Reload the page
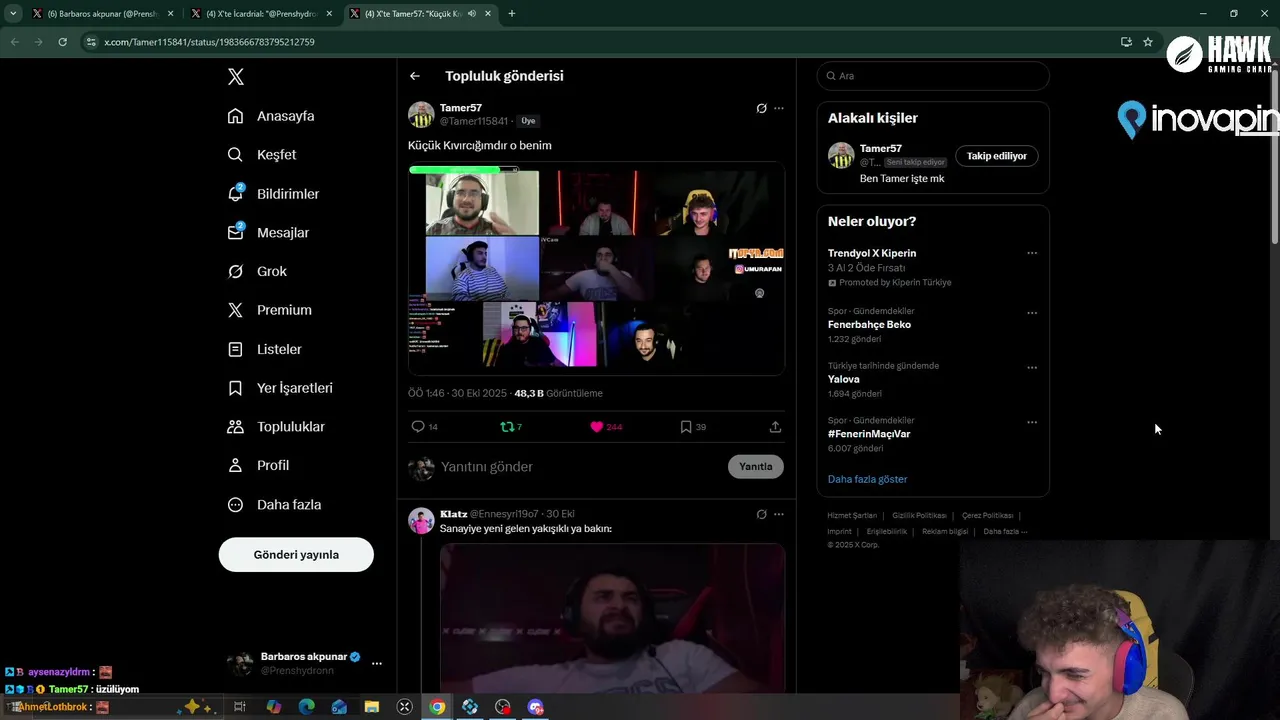 click(62, 42)
